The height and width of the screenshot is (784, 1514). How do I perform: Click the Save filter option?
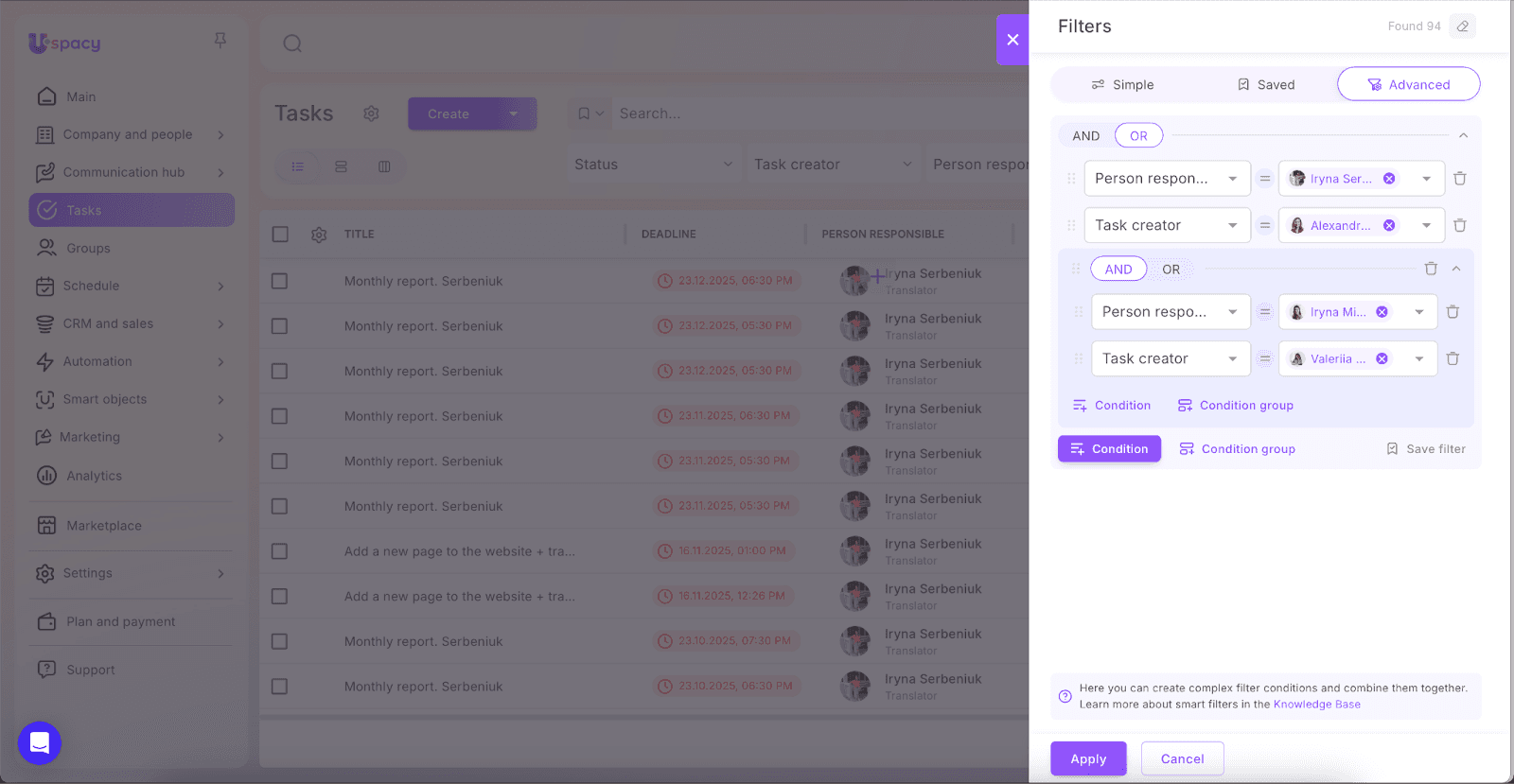click(x=1426, y=449)
